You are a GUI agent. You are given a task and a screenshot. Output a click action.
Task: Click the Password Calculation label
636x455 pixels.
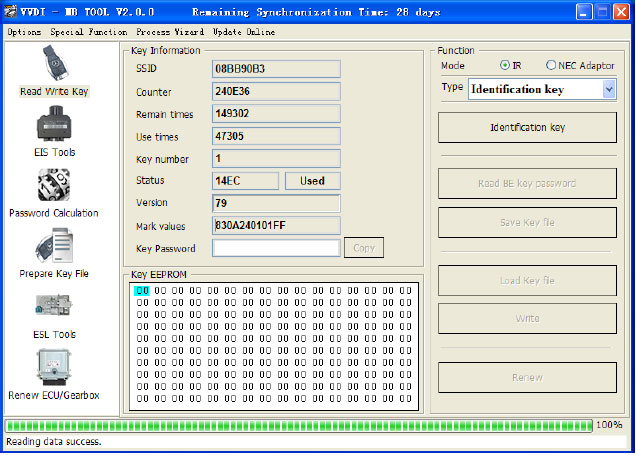(54, 213)
